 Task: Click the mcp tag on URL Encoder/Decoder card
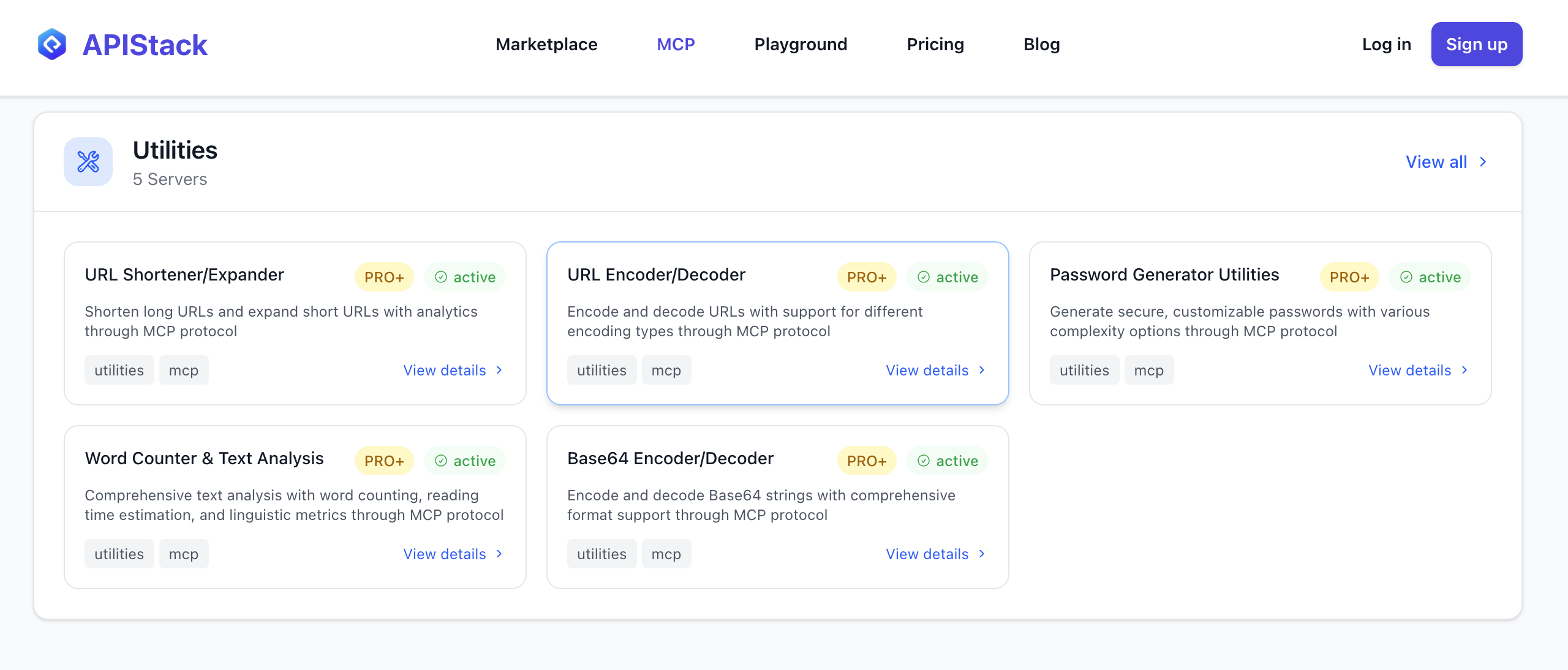pyautogui.click(x=666, y=370)
